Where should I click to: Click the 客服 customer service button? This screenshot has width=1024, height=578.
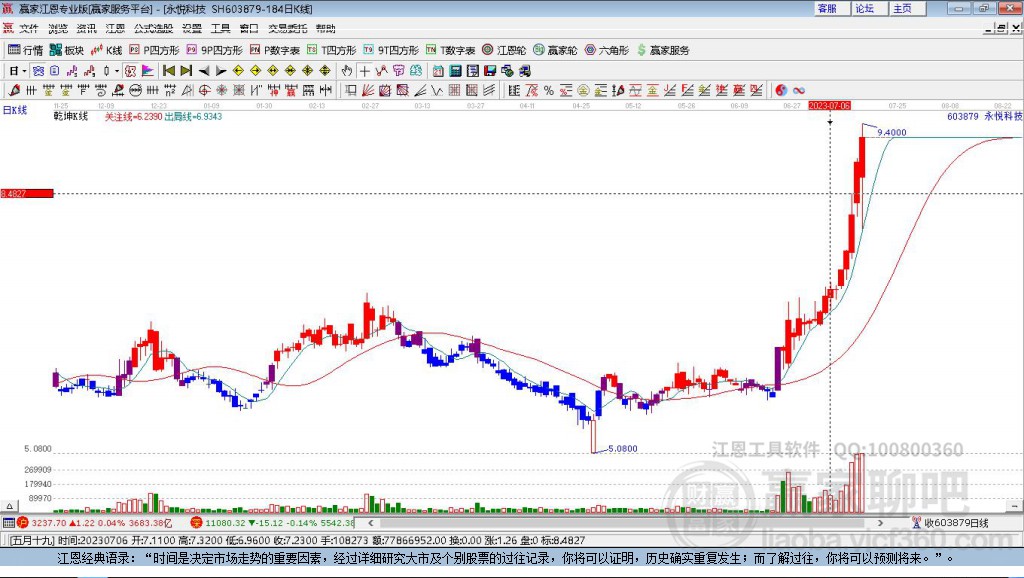click(827, 8)
